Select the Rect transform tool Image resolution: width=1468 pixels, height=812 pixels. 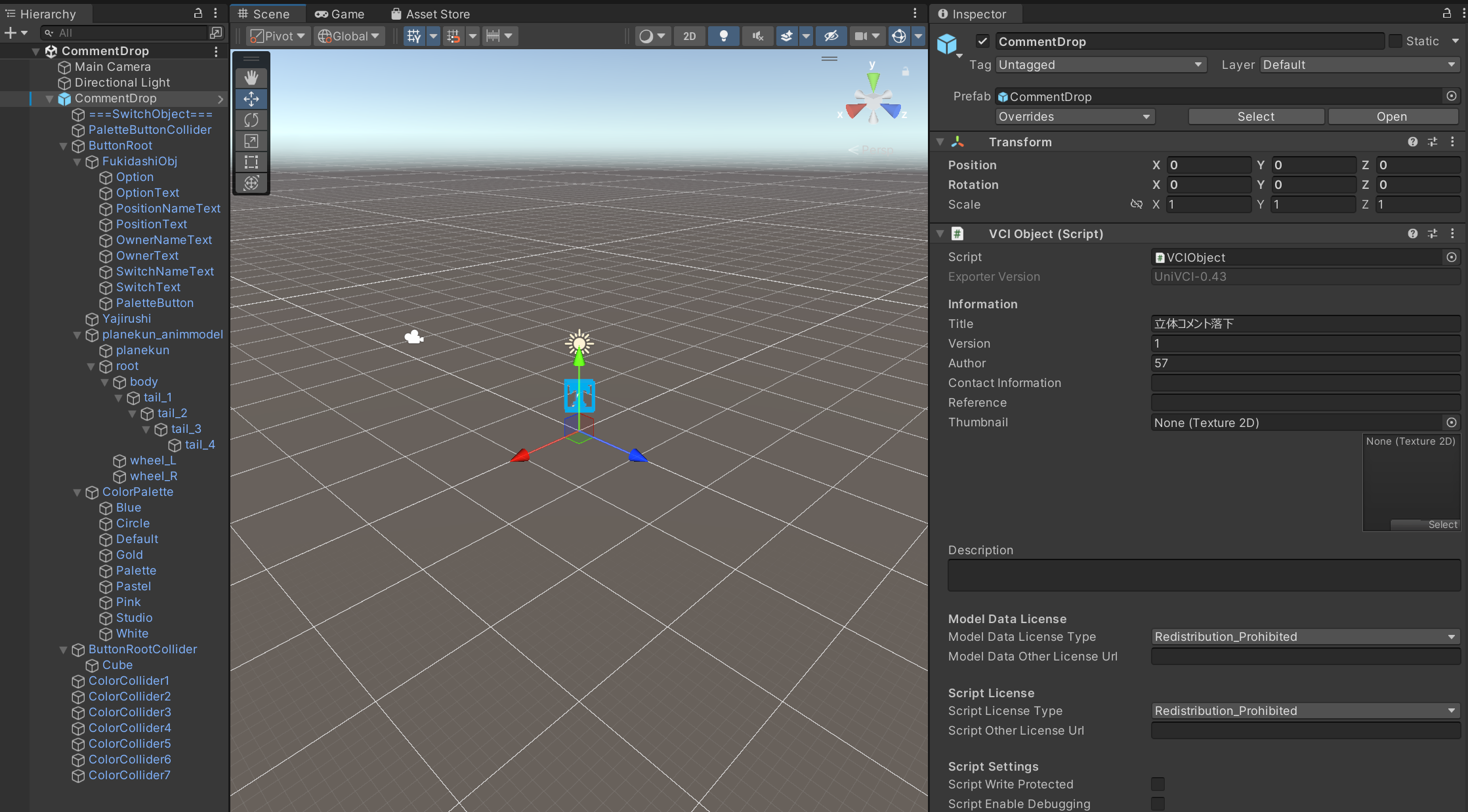[x=251, y=162]
